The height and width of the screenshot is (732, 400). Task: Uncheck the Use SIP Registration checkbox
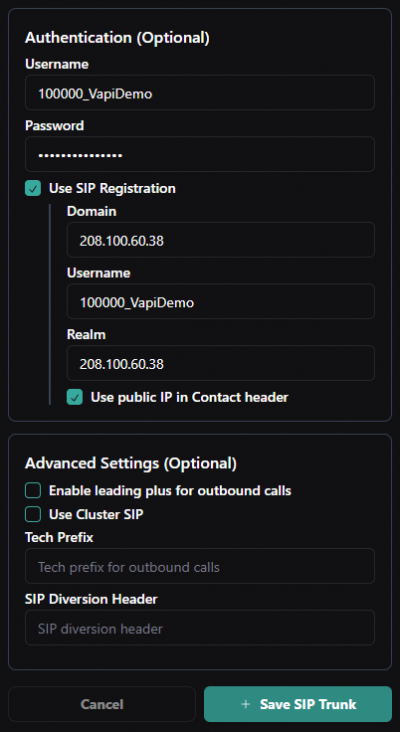33,189
